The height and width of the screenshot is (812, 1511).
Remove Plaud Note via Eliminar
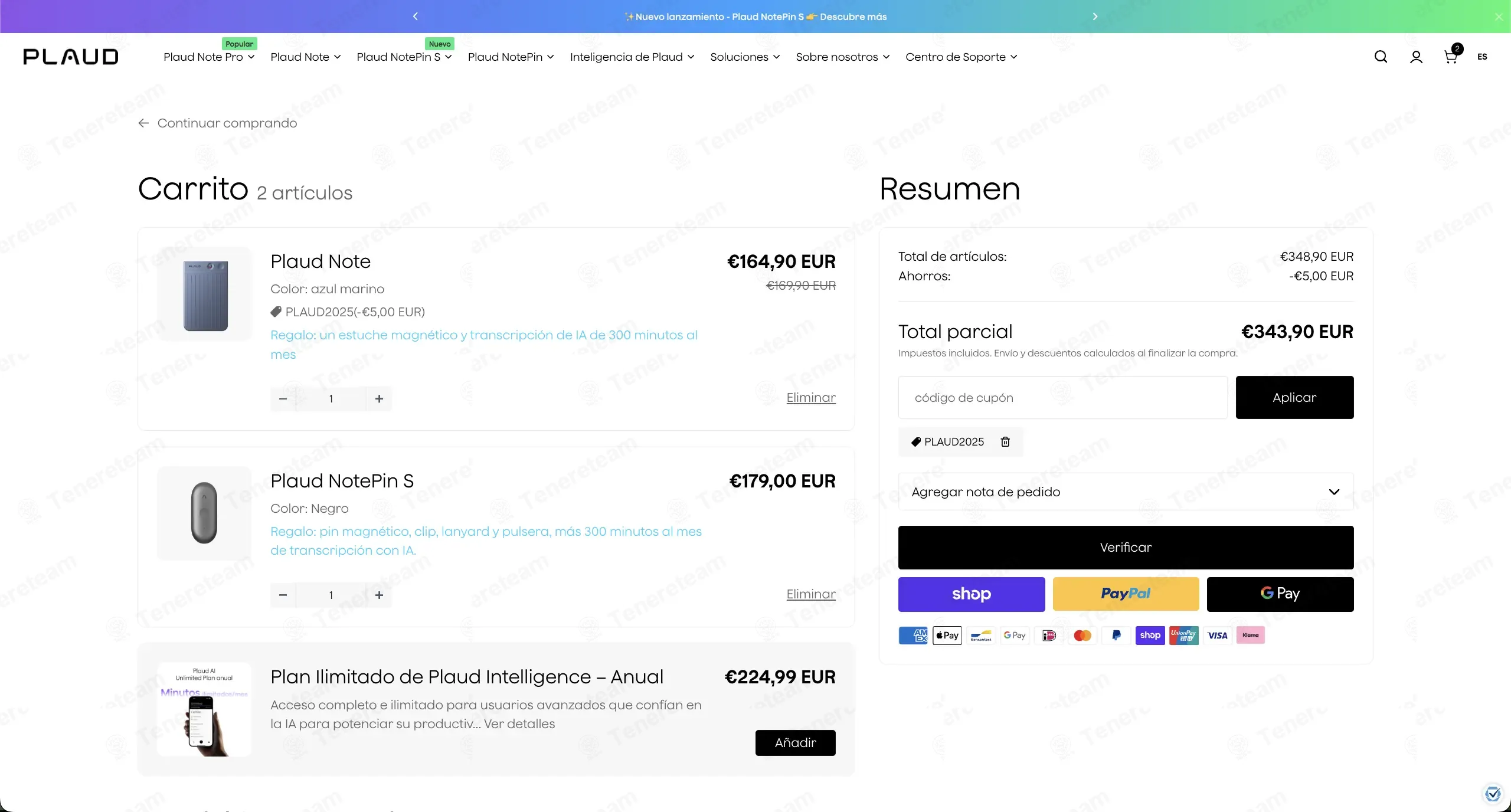point(811,398)
